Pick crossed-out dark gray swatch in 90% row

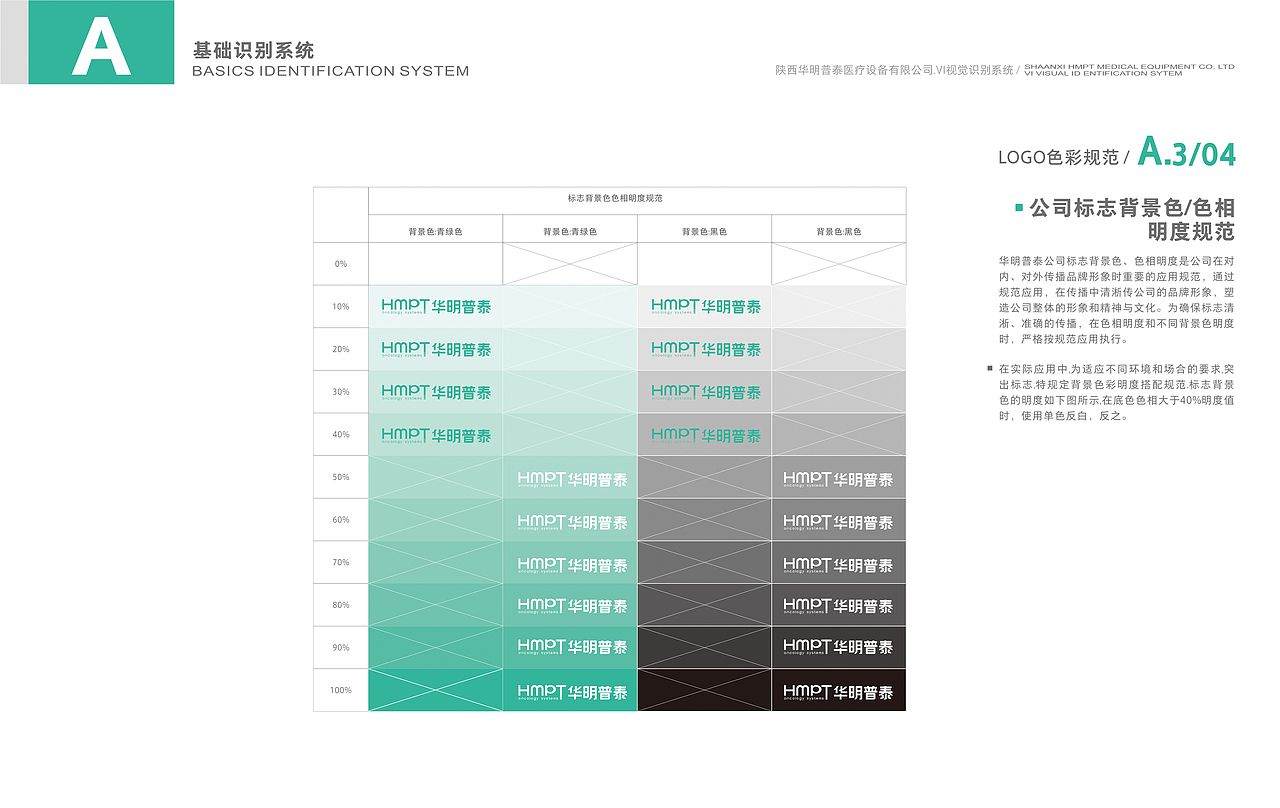tap(704, 648)
